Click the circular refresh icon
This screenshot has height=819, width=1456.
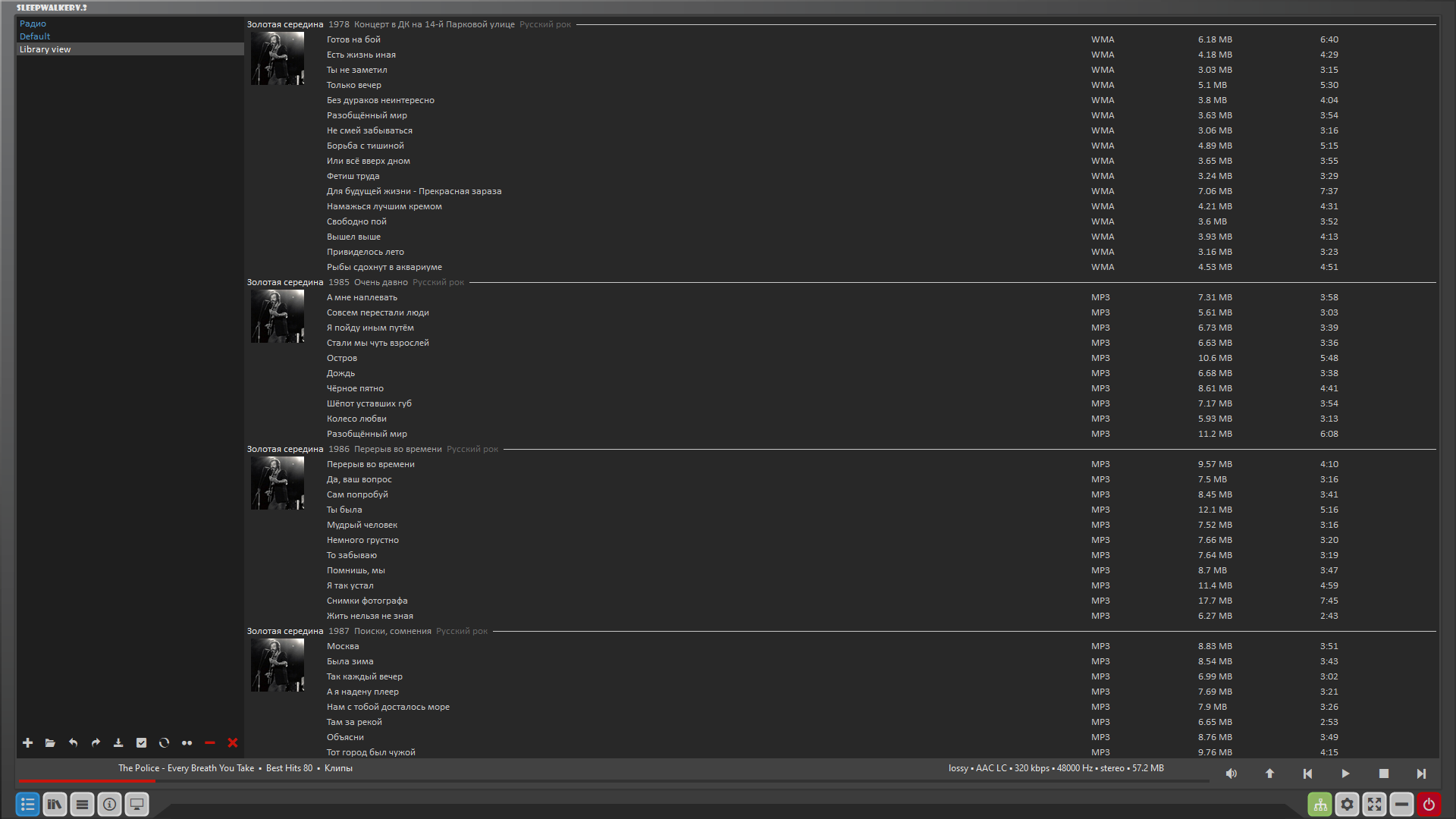(x=164, y=743)
